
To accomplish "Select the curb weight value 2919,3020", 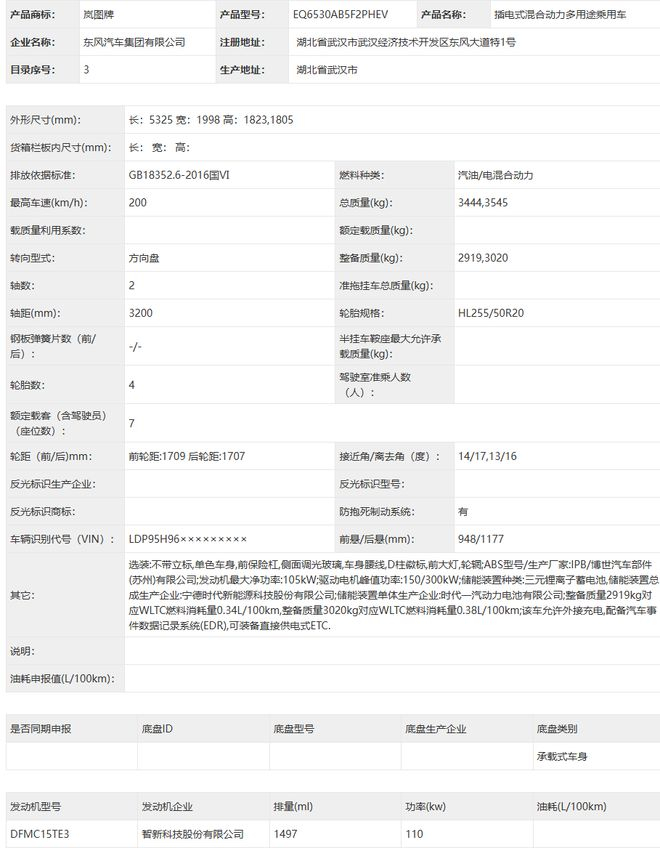I will point(483,258).
